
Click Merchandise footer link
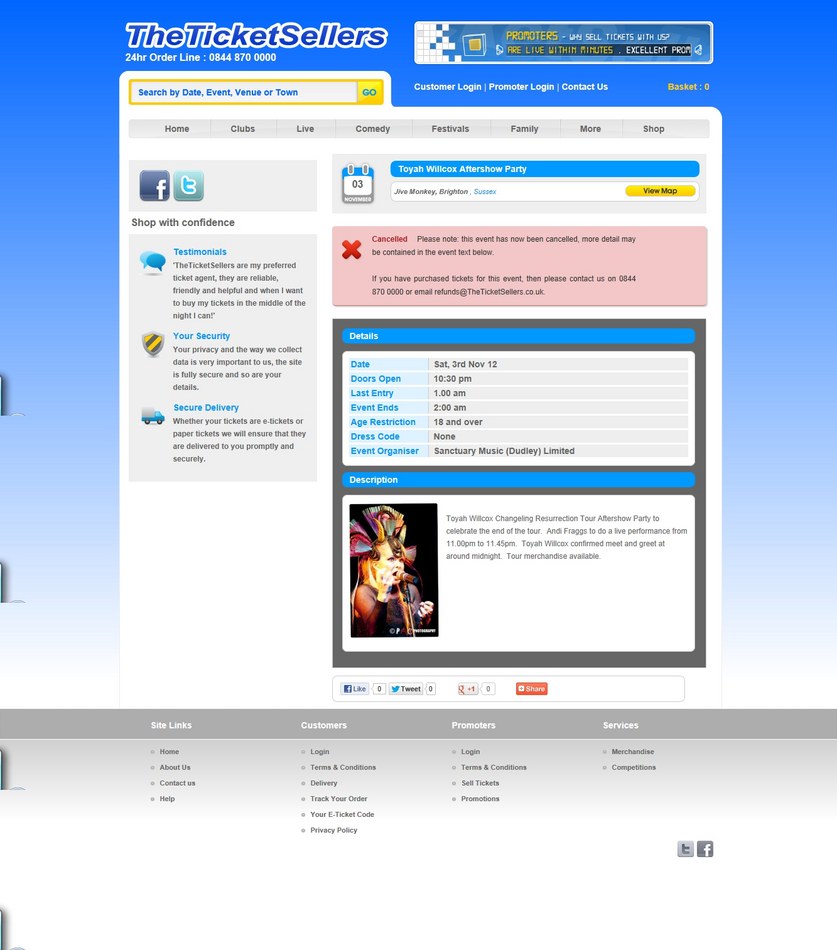point(633,751)
